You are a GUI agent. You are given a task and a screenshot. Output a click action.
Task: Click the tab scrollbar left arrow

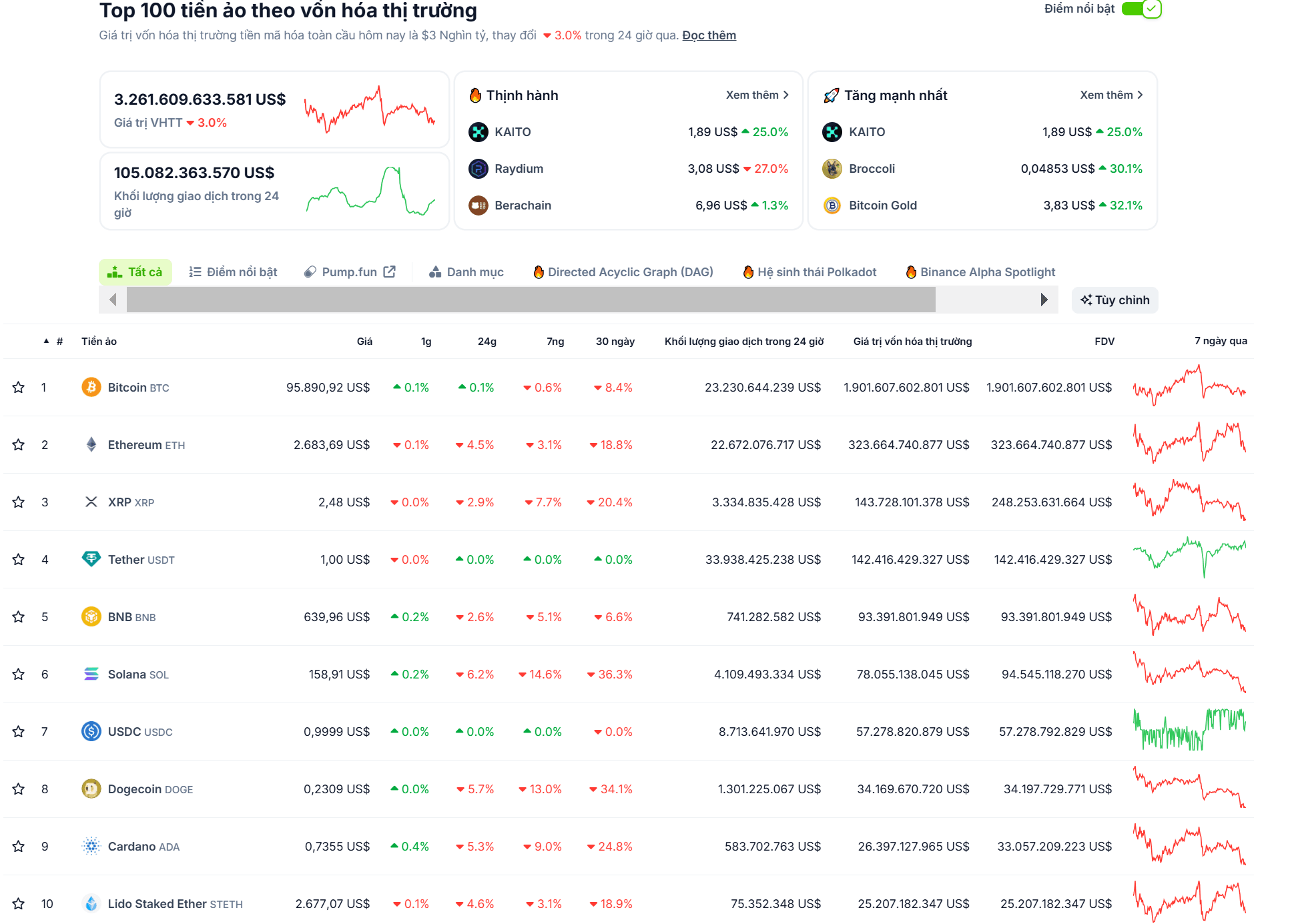tap(113, 300)
